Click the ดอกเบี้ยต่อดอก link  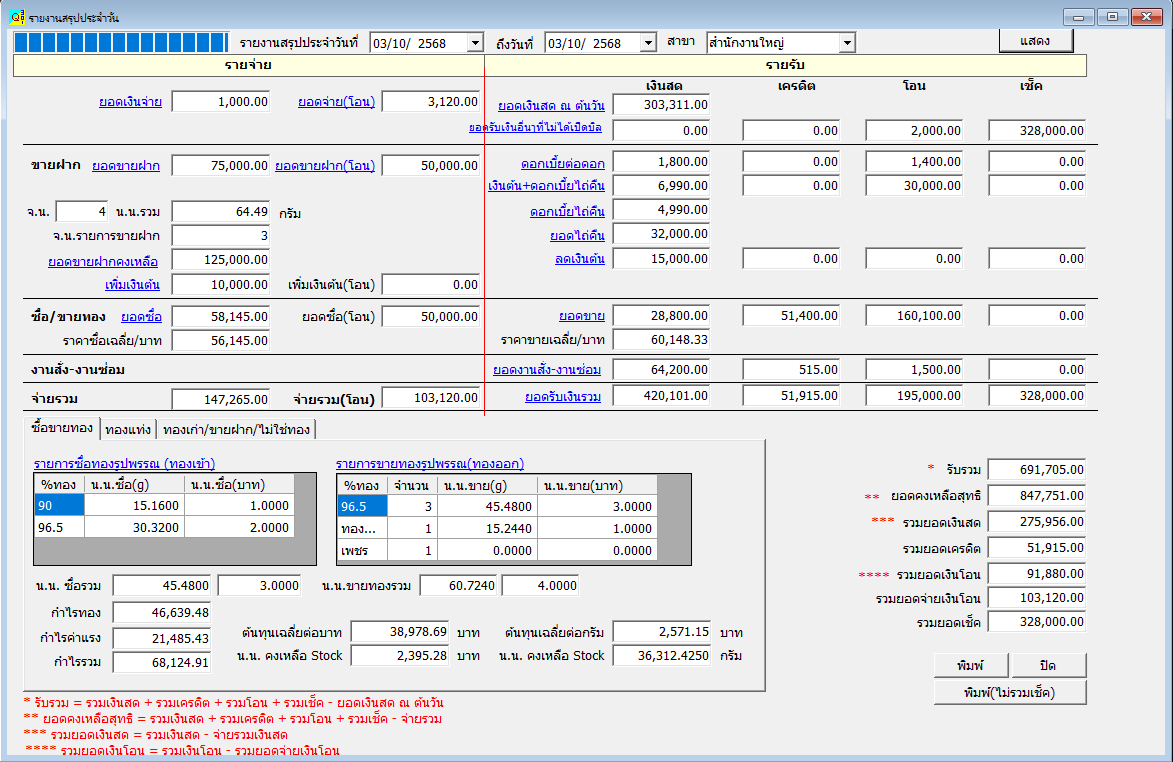click(x=562, y=163)
